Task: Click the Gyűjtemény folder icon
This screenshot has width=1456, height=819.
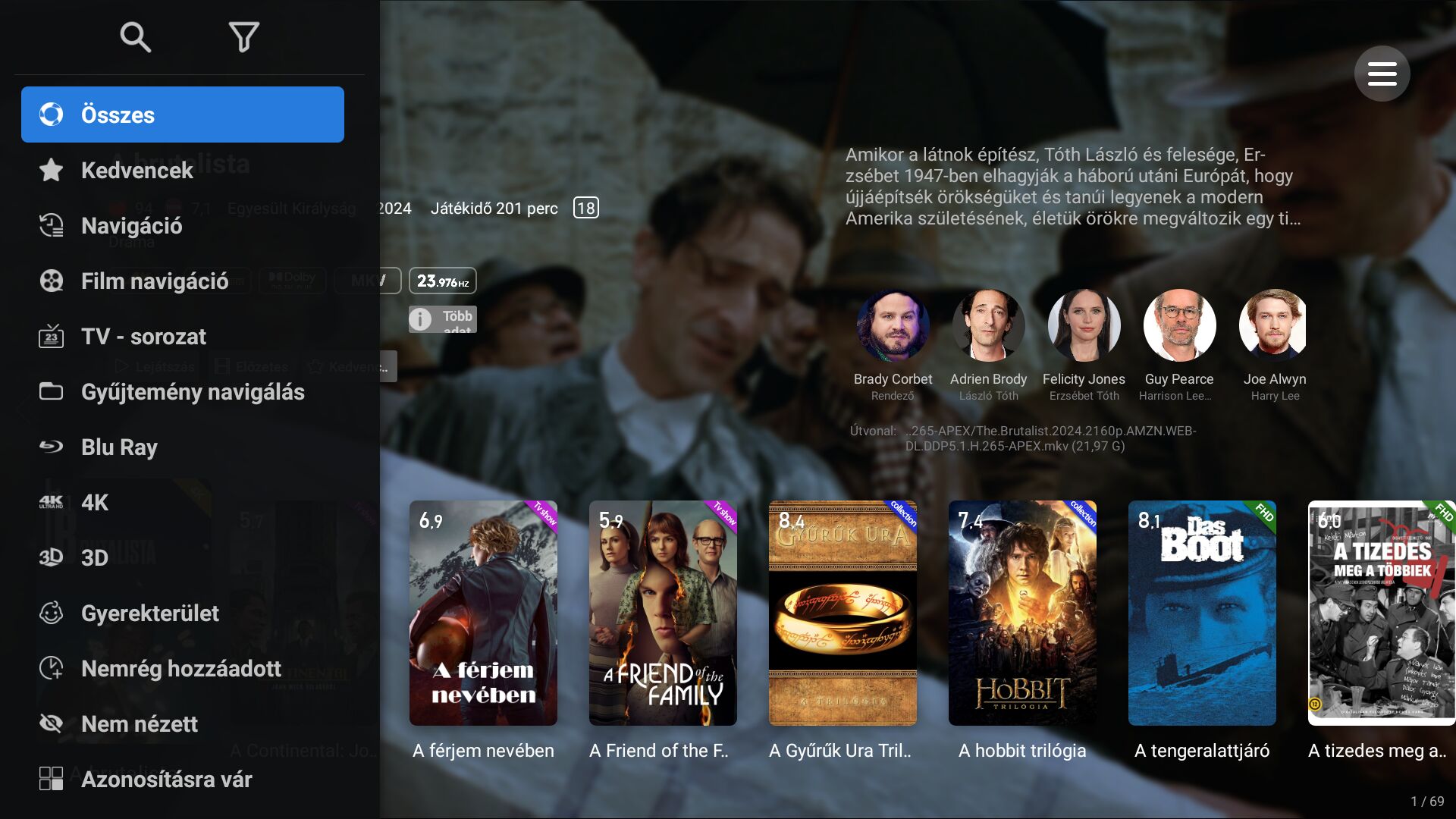Action: [x=51, y=391]
